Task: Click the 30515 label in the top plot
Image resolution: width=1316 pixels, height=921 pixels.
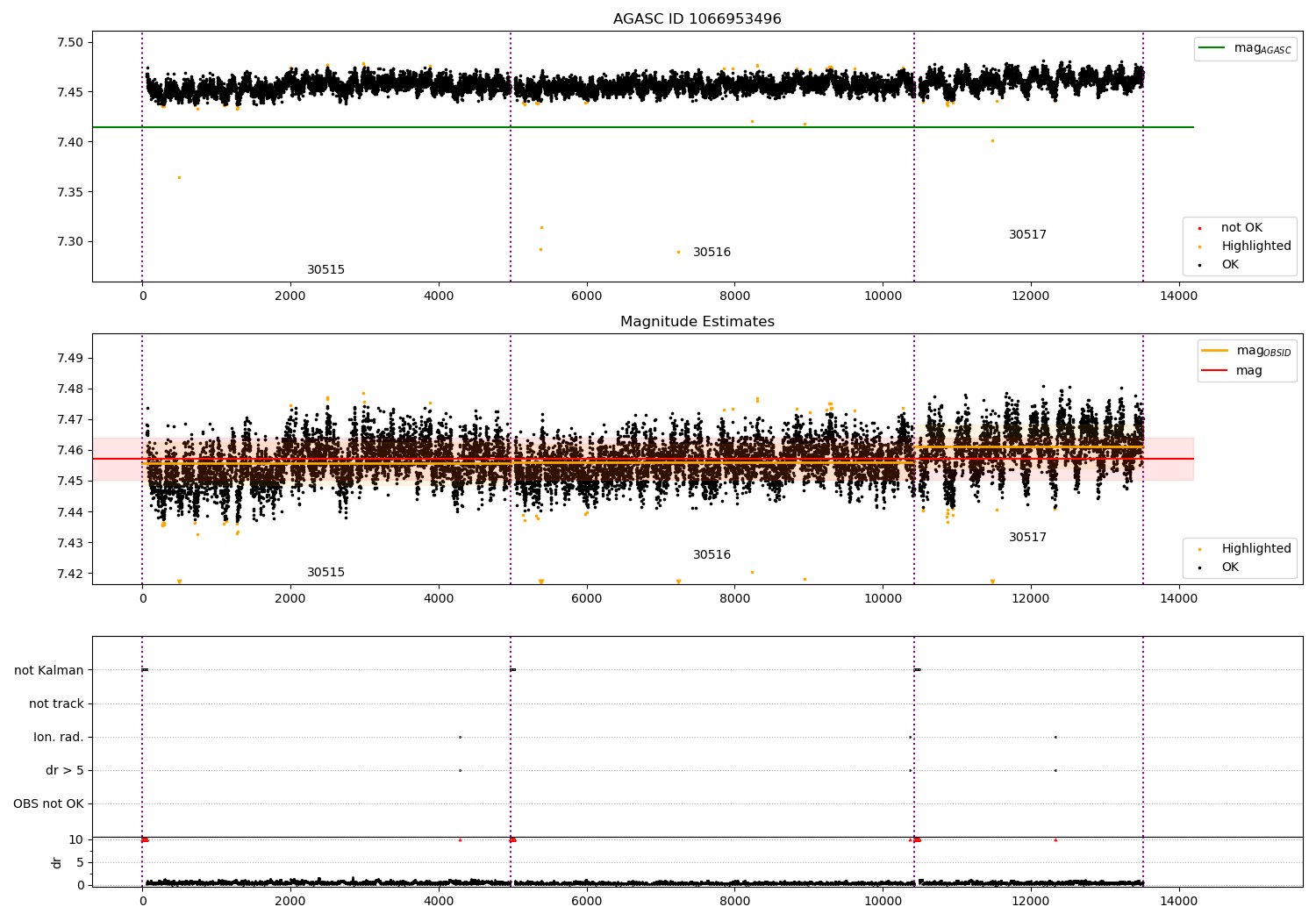Action: [325, 270]
